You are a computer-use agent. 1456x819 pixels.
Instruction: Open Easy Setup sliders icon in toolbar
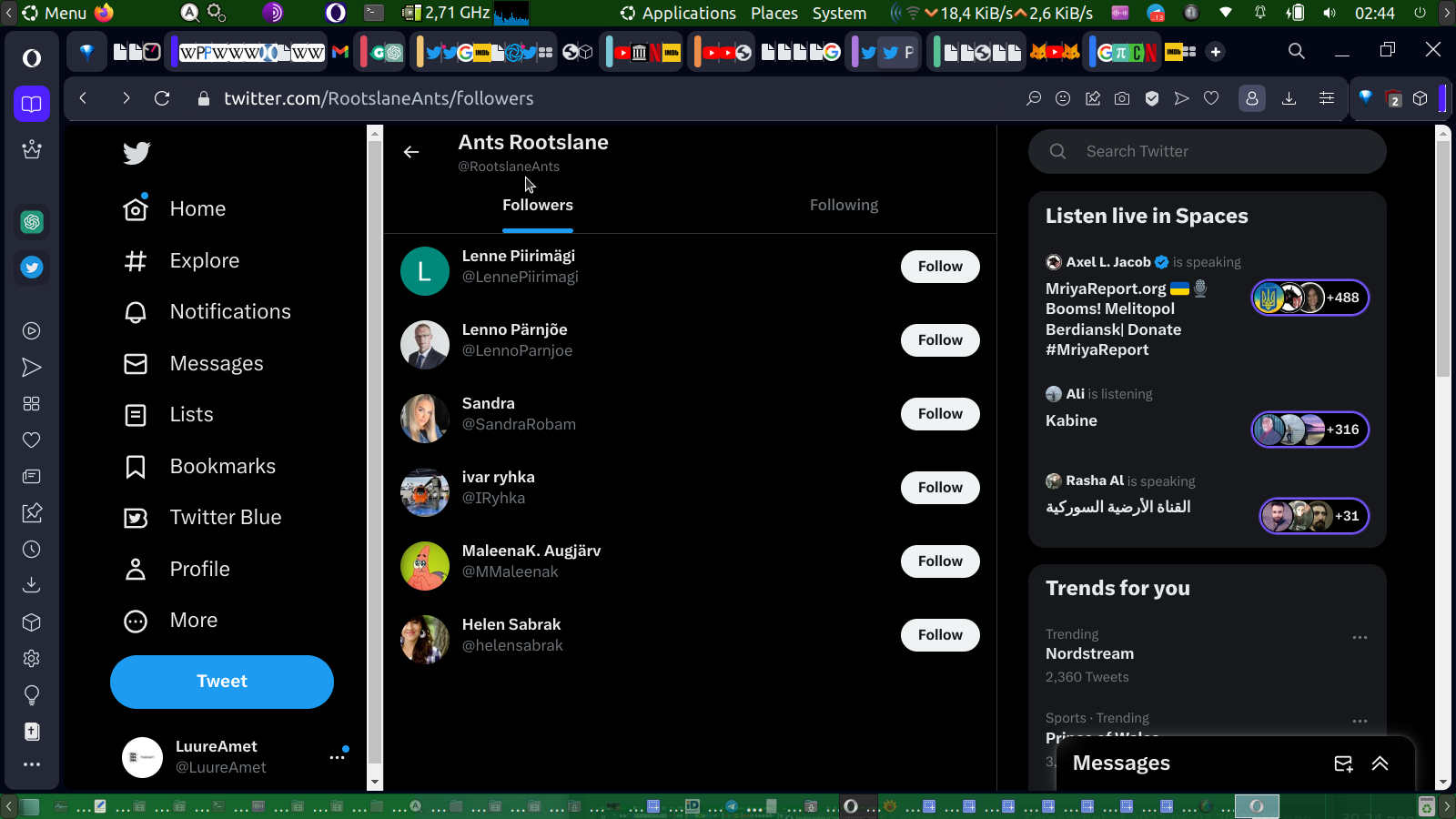[x=1327, y=98]
